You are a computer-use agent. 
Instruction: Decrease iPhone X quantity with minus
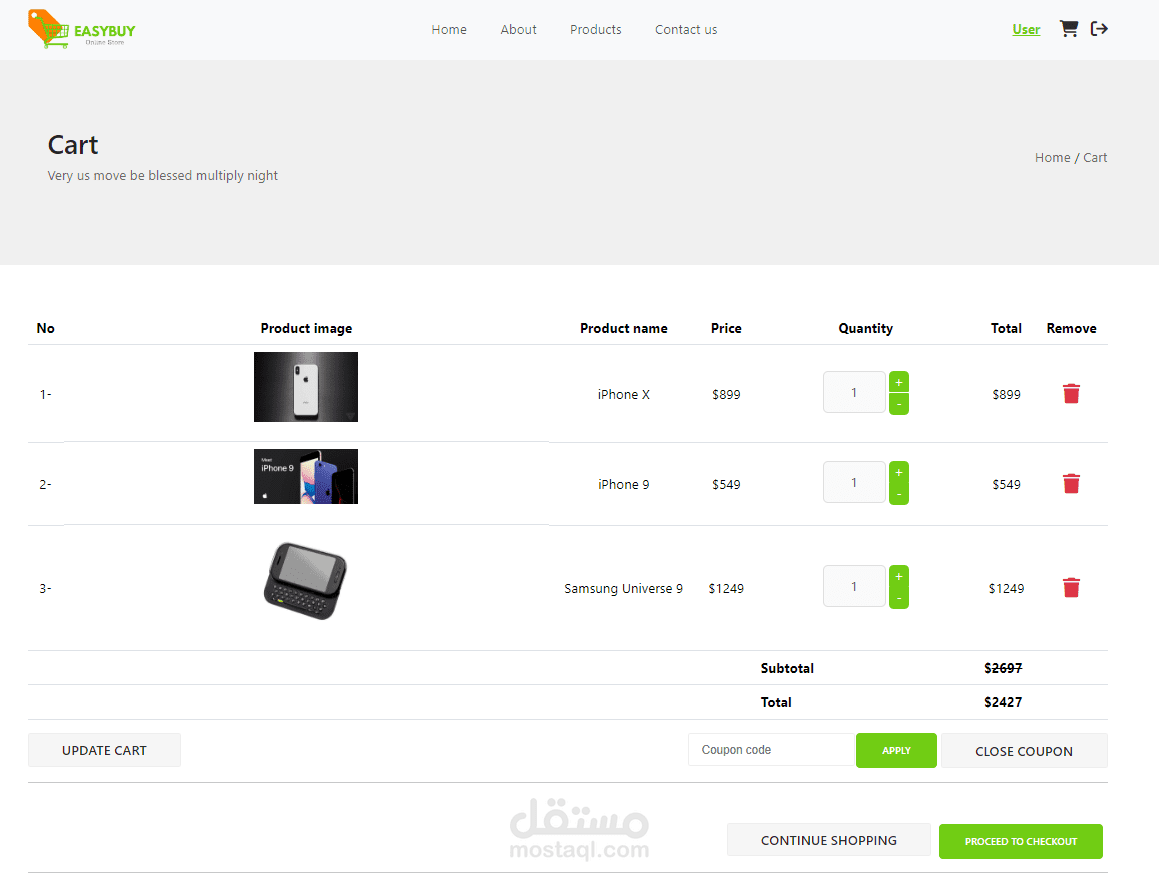899,404
